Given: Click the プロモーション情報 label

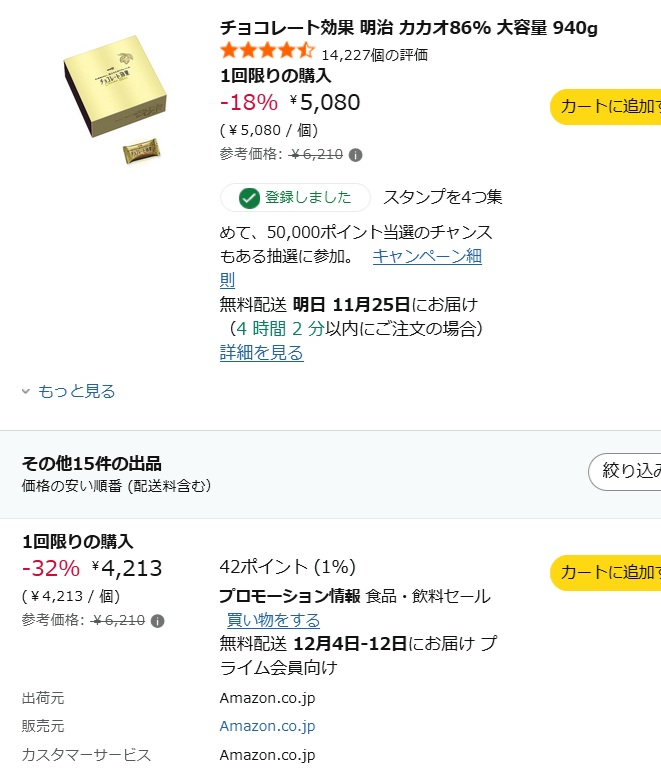Looking at the screenshot, I should point(289,596).
